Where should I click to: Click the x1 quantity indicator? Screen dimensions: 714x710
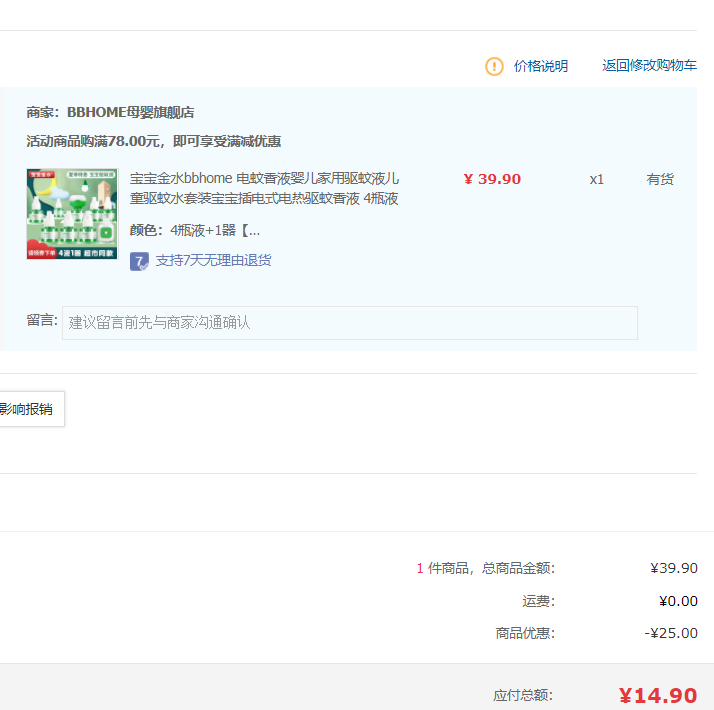tap(596, 179)
